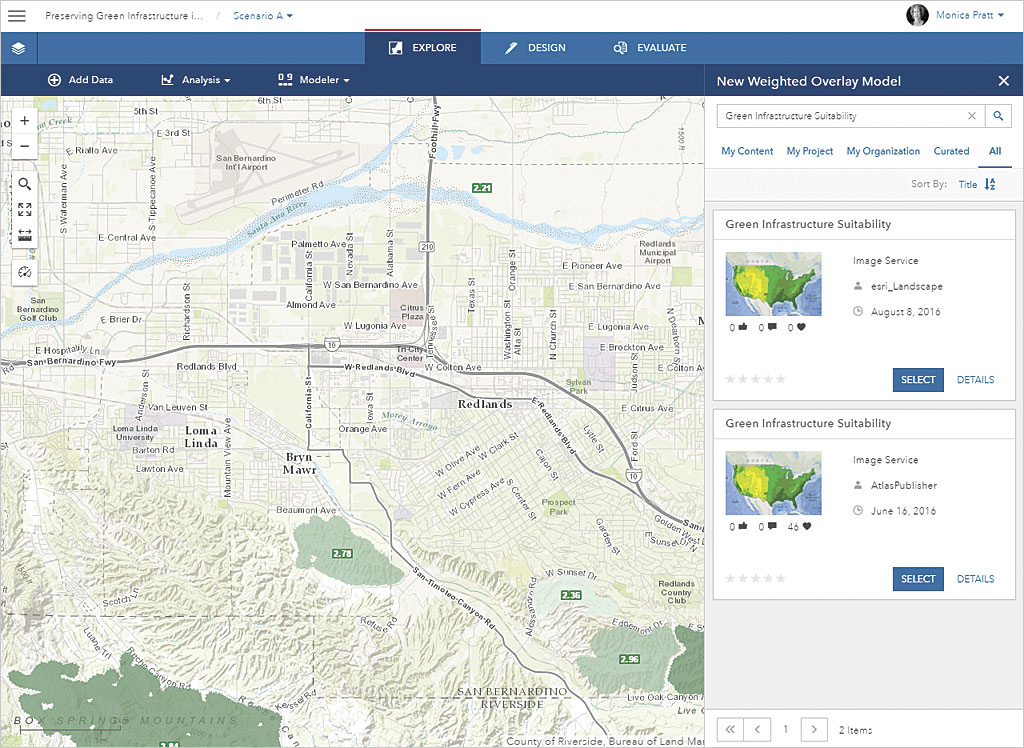Click the 2.96 labeled green area on map
The height and width of the screenshot is (748, 1024).
point(630,659)
